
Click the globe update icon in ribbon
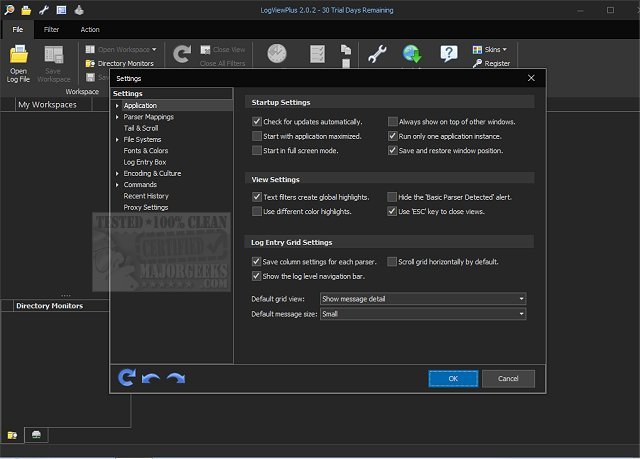coord(413,54)
